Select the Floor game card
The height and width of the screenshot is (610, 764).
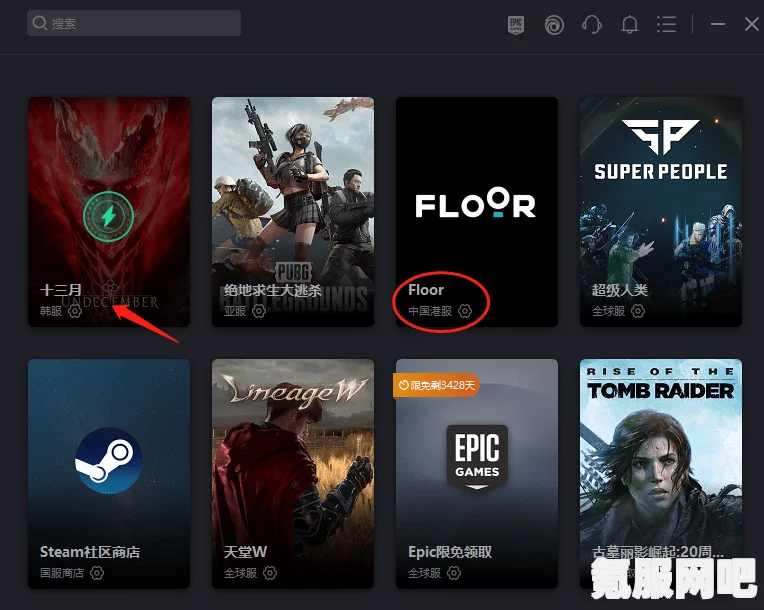pos(477,211)
